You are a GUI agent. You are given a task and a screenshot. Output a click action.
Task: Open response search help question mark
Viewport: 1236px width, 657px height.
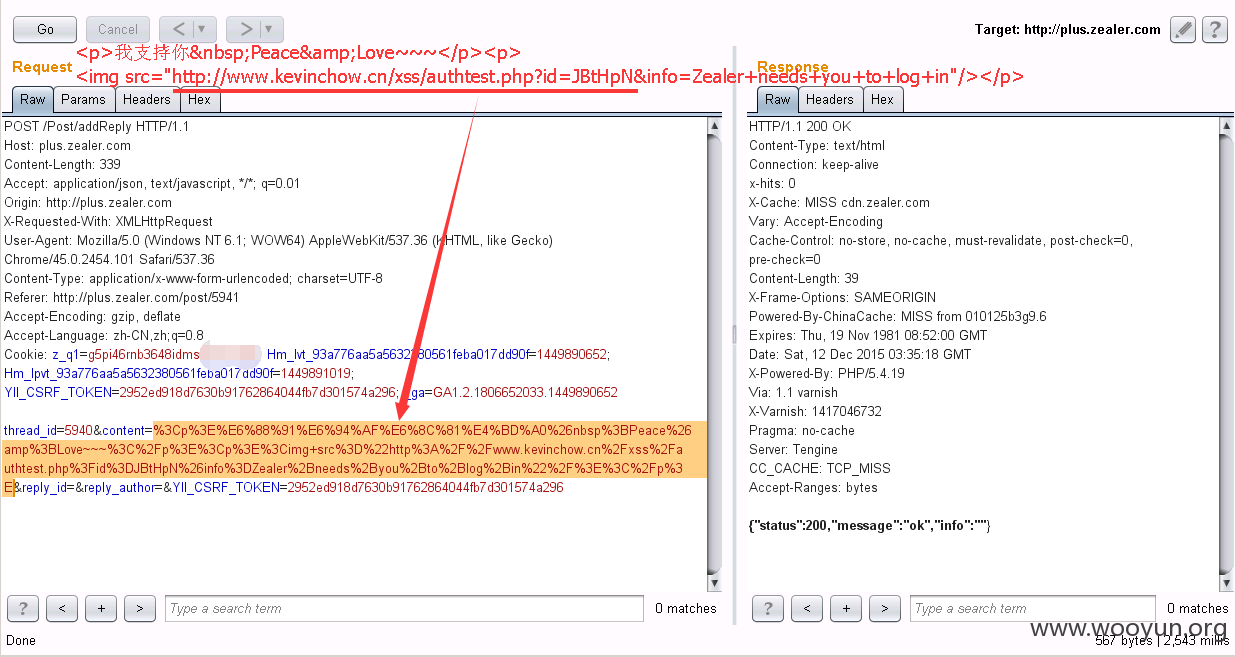pyautogui.click(x=768, y=608)
